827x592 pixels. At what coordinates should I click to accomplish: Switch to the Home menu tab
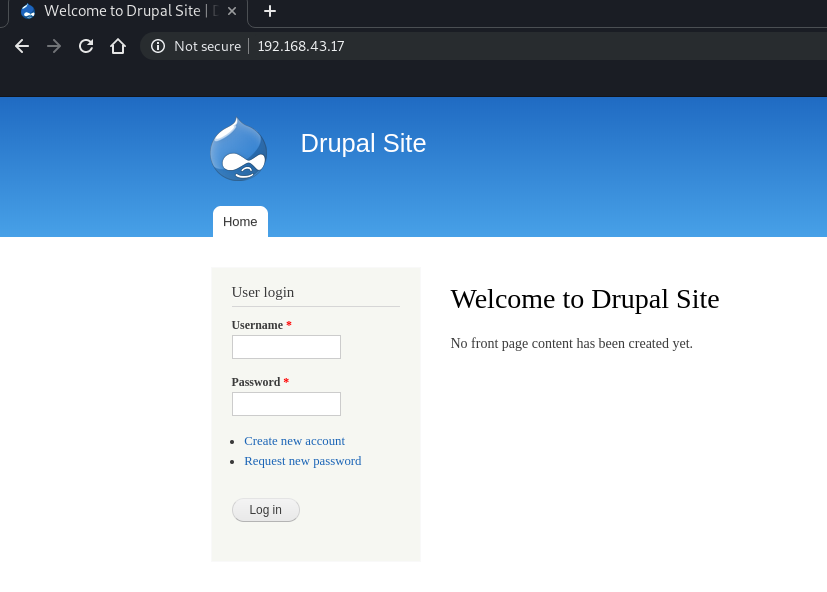coord(240,222)
